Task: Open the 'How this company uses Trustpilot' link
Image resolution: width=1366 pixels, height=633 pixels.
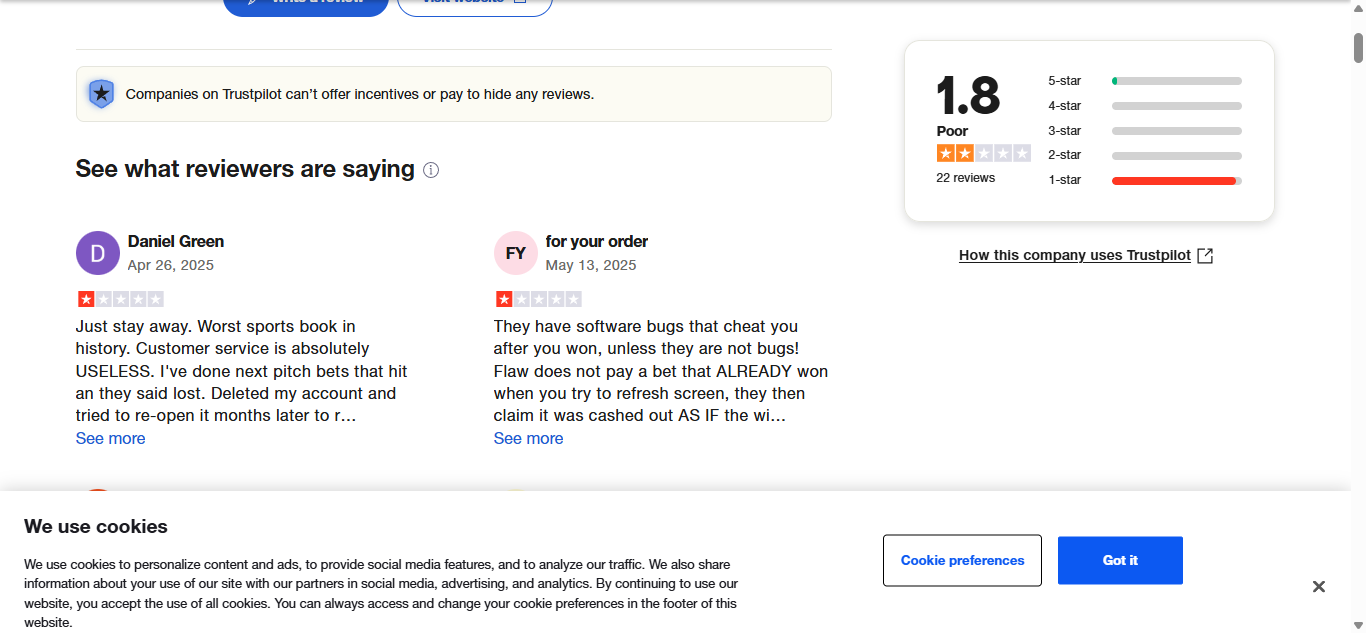Action: tap(1075, 256)
